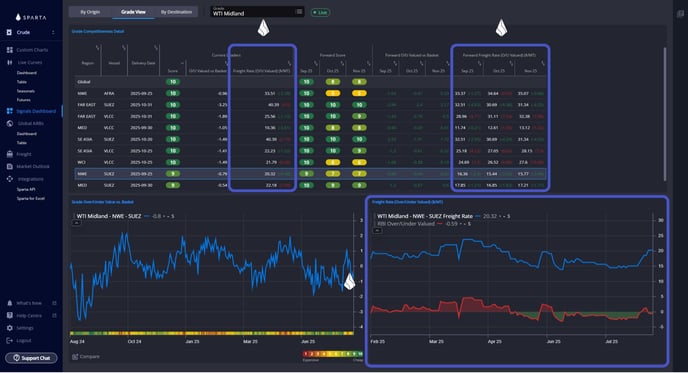Select the WCI VLCC row
Screen dimensions: 688x373
coord(310,162)
